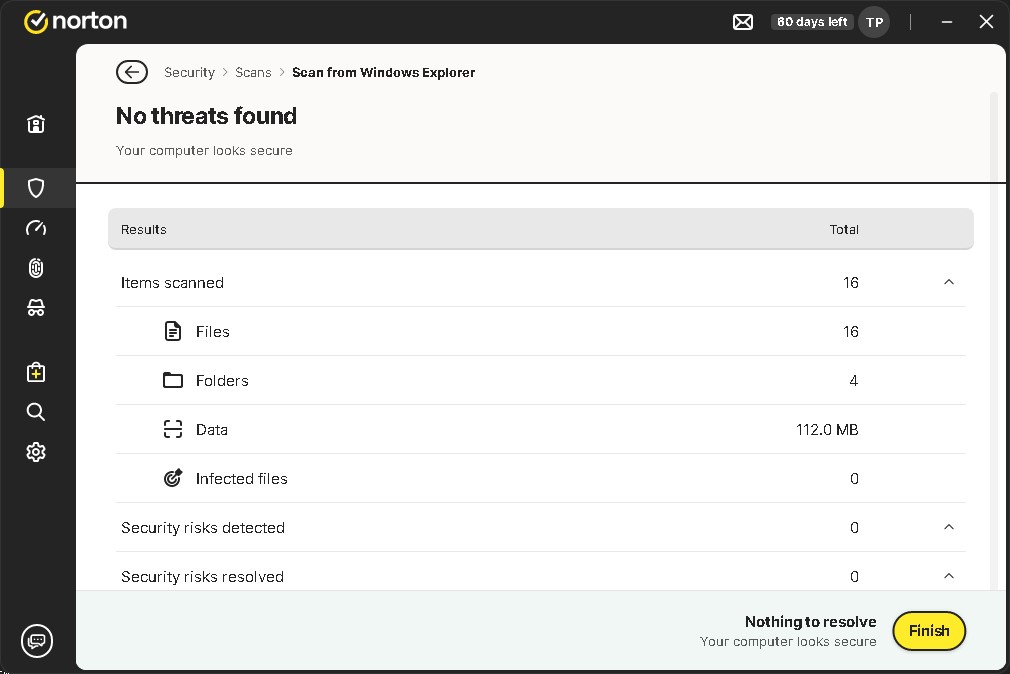This screenshot has width=1010, height=674.
Task: Click the yellow Finish button
Action: coord(929,631)
